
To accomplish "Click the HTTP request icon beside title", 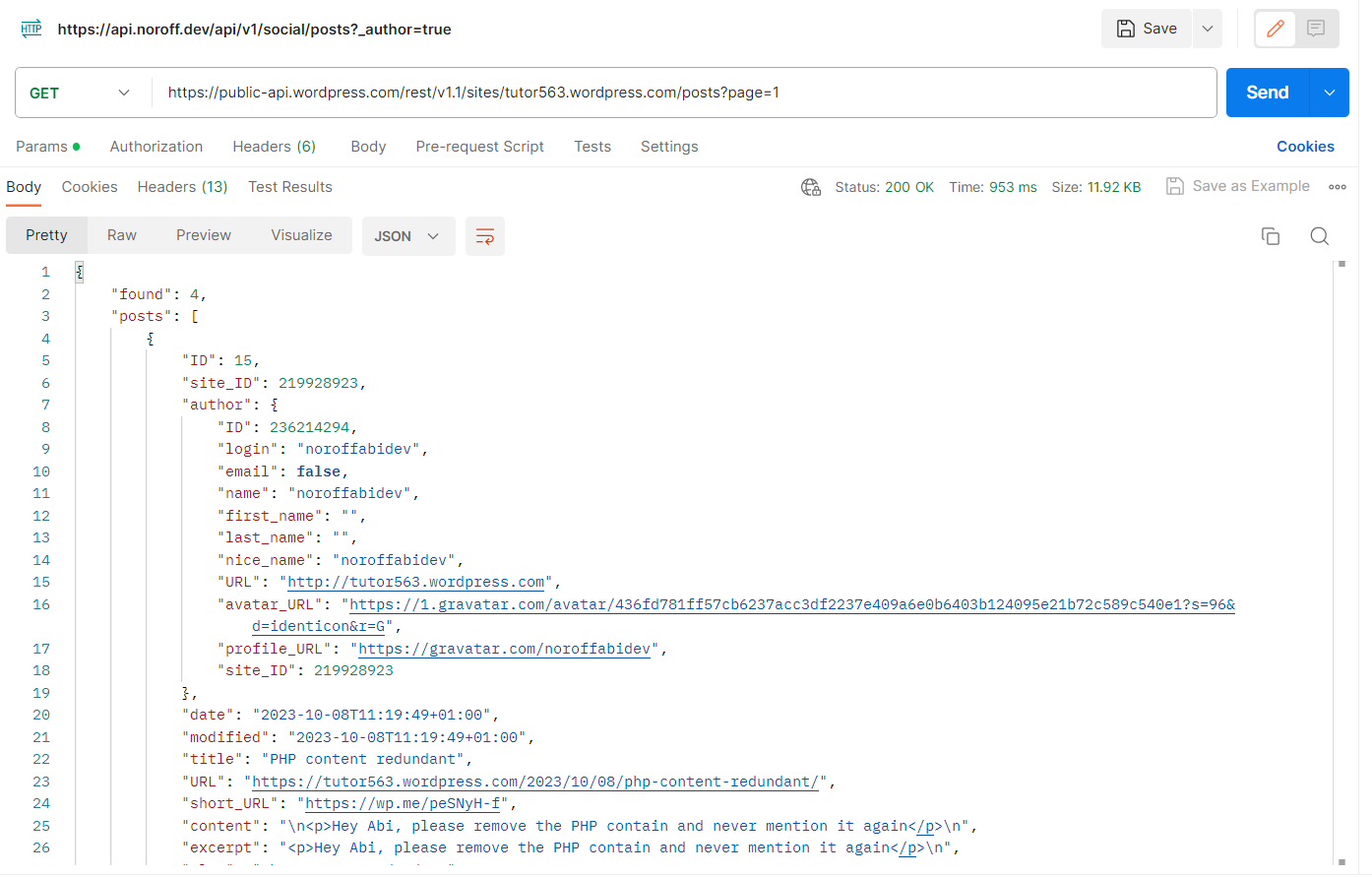I will [x=31, y=29].
